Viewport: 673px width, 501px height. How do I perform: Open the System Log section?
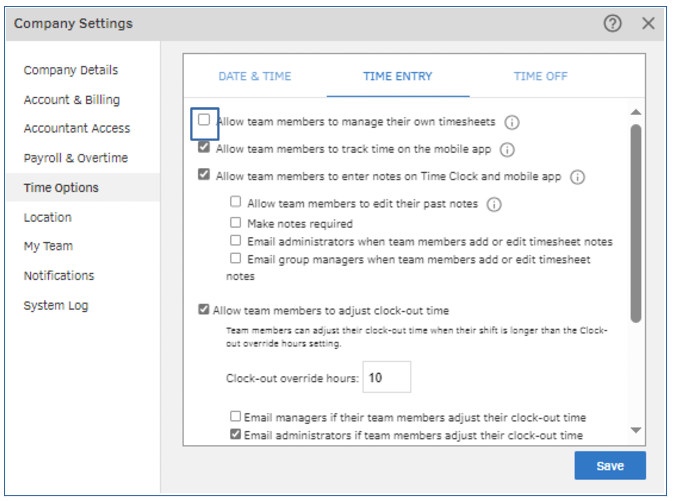pyautogui.click(x=56, y=305)
